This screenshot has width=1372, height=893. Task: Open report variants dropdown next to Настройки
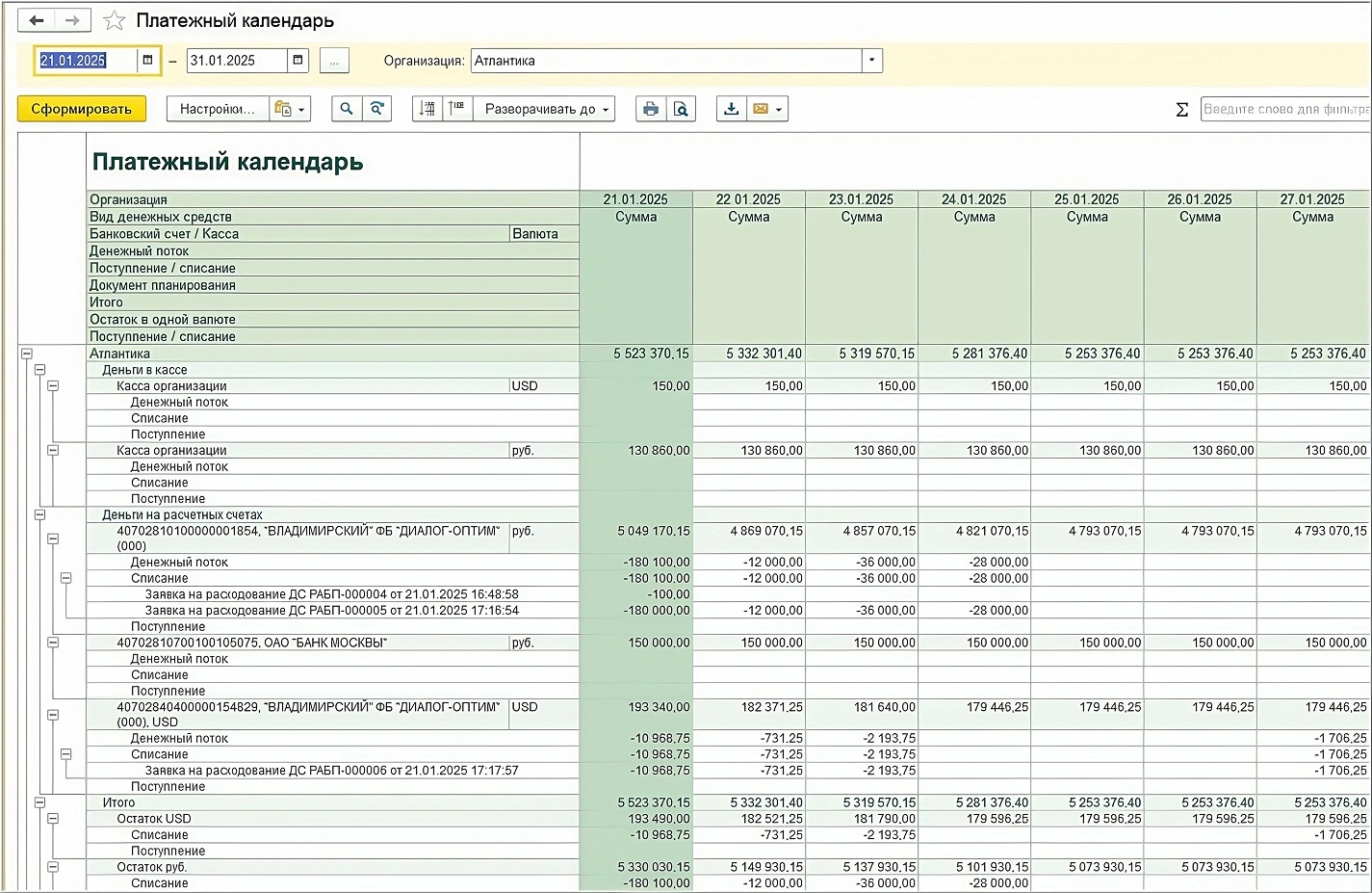(291, 109)
